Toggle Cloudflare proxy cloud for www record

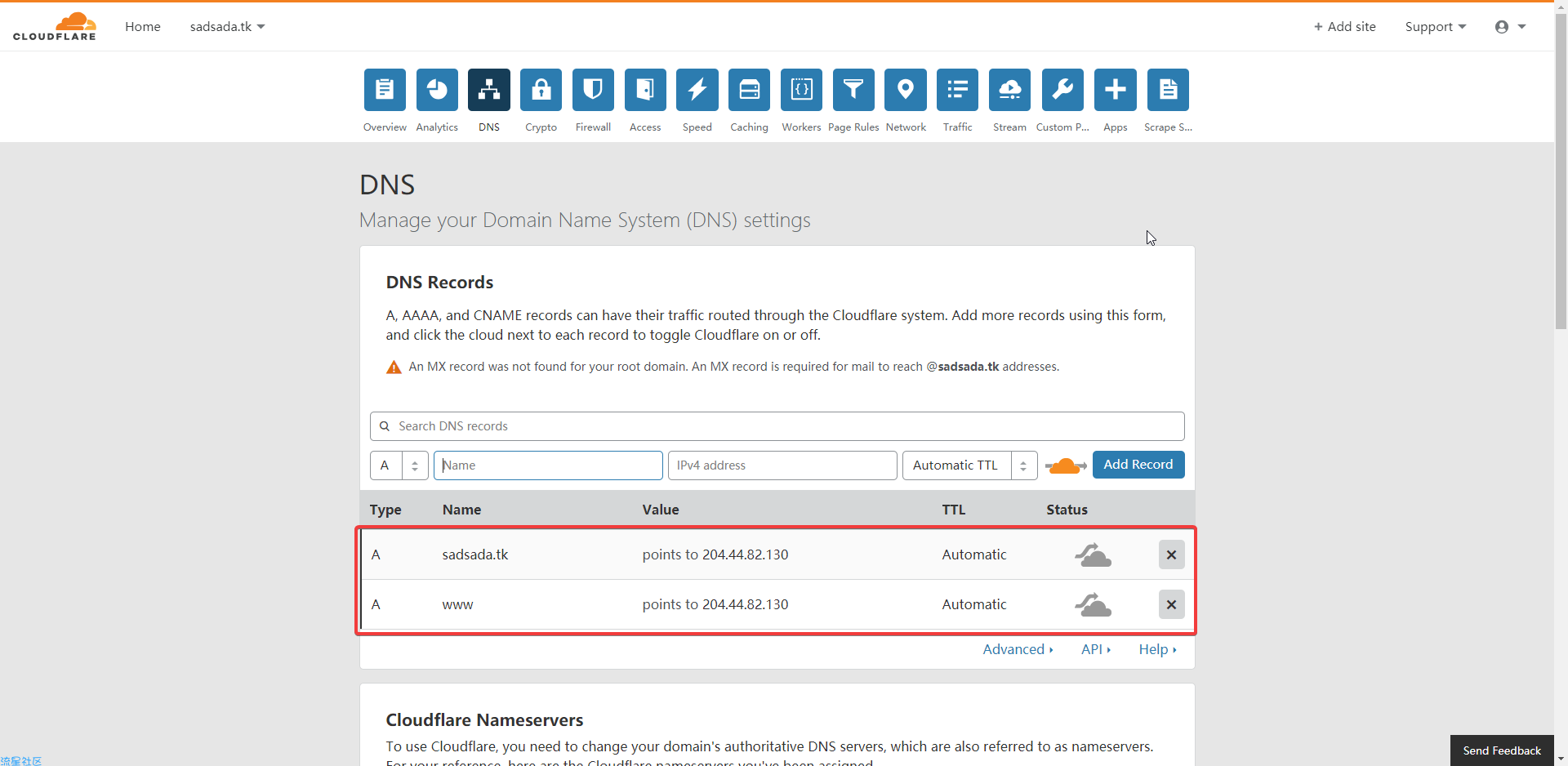tap(1093, 605)
